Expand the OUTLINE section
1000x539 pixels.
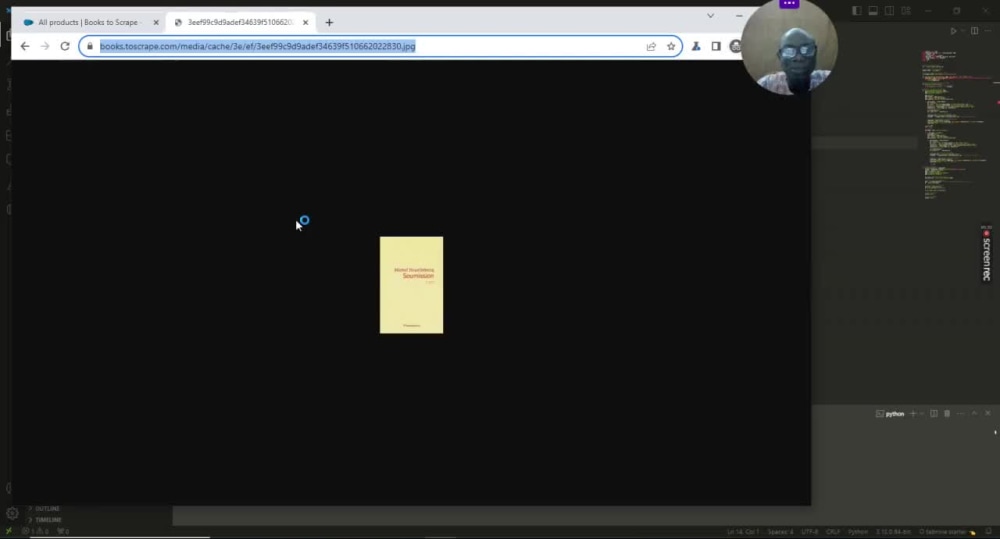coord(45,508)
